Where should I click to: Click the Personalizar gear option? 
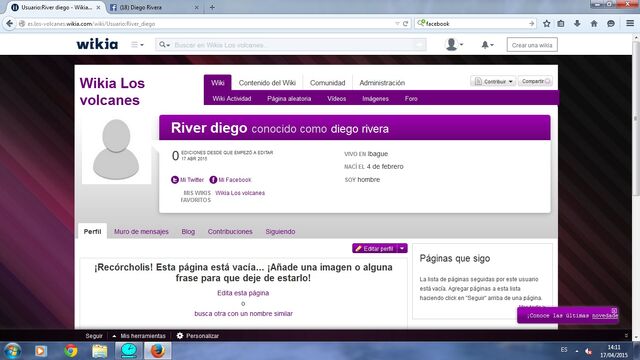tap(198, 336)
